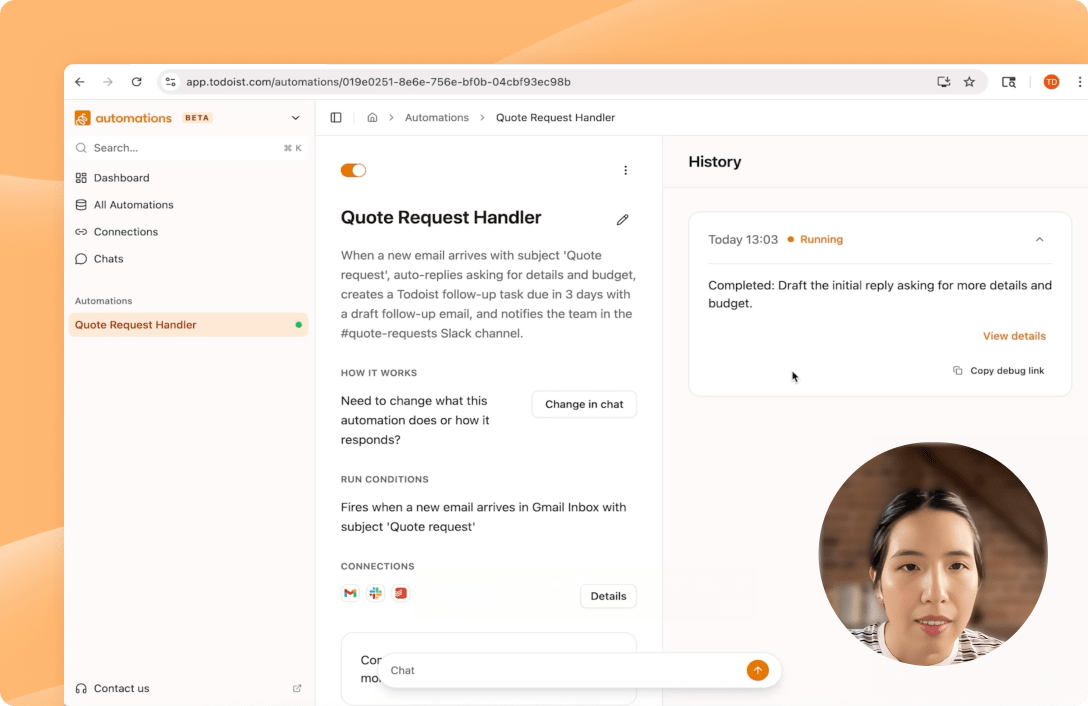Image resolution: width=1088 pixels, height=706 pixels.
Task: Click Contact us in the sidebar footer
Action: coord(121,689)
